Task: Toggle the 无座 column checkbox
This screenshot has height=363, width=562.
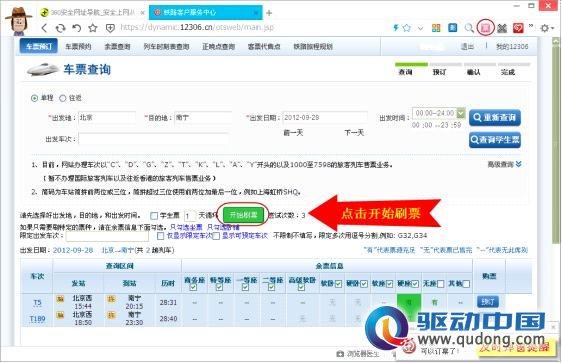Action: [x=440, y=284]
